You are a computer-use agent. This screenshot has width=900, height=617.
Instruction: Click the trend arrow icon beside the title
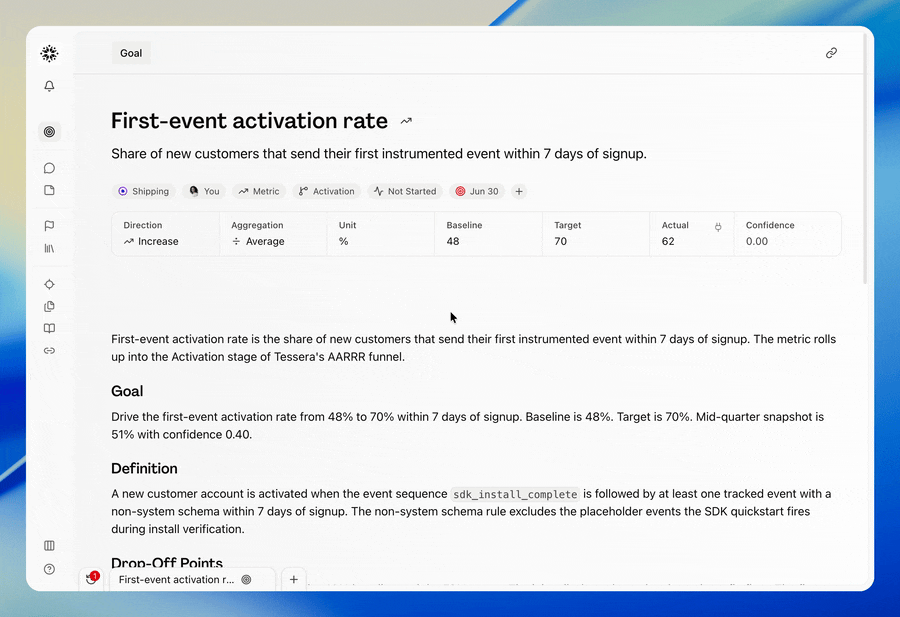[406, 121]
